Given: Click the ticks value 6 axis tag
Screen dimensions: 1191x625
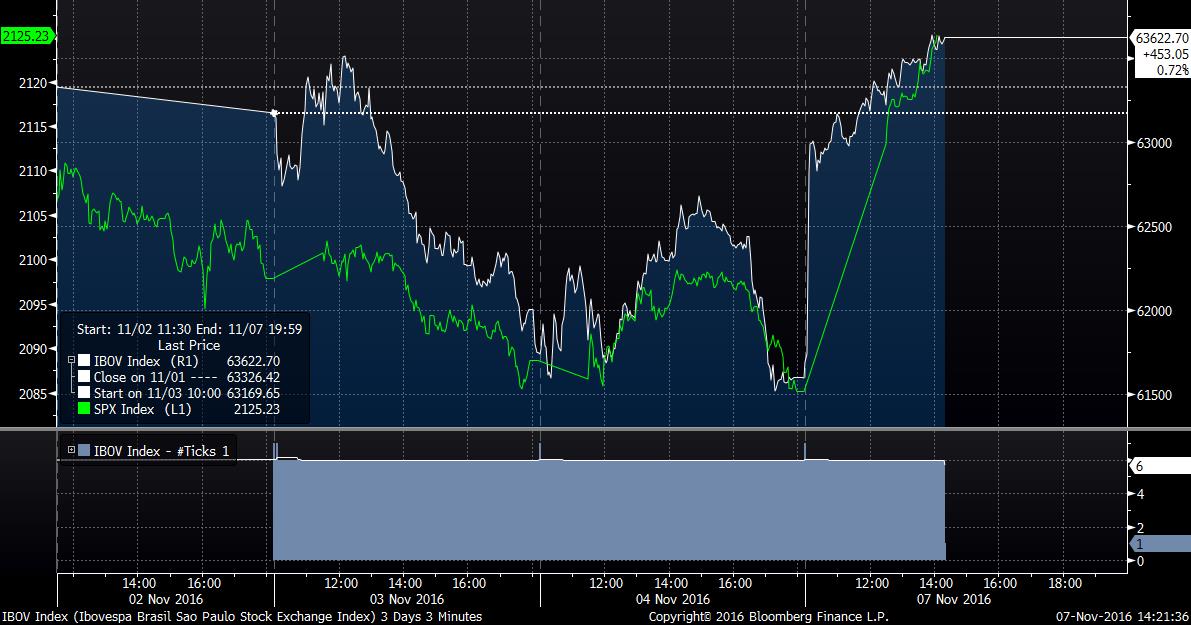Looking at the screenshot, I should pos(1141,466).
